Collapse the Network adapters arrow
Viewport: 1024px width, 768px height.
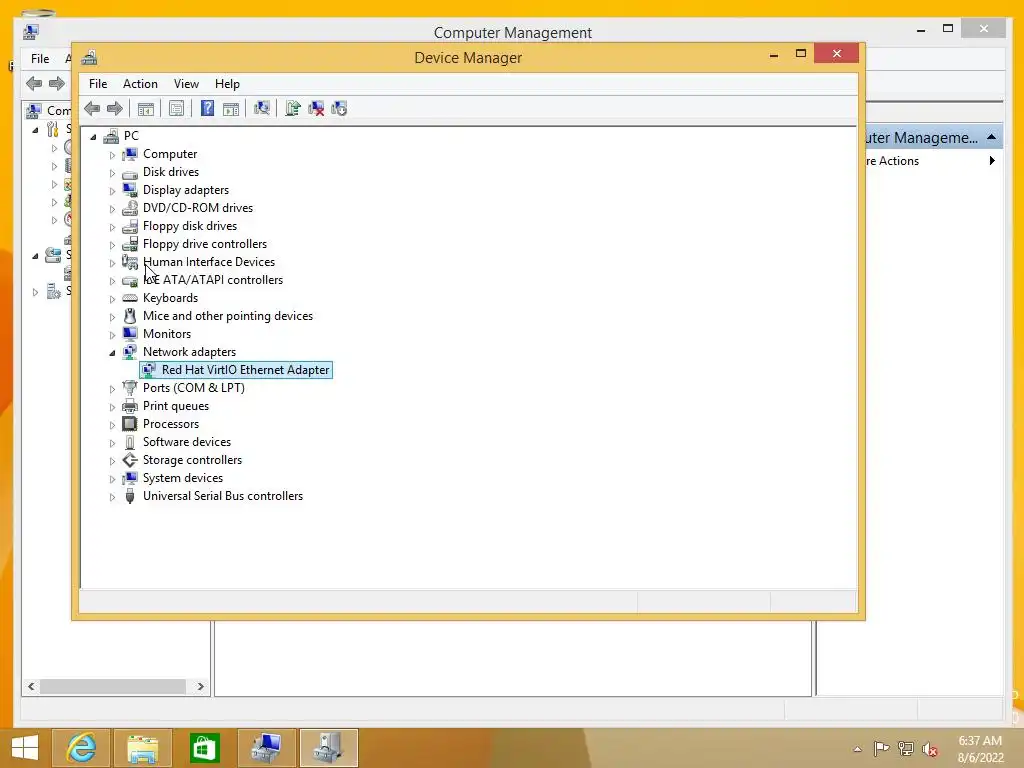(x=112, y=353)
